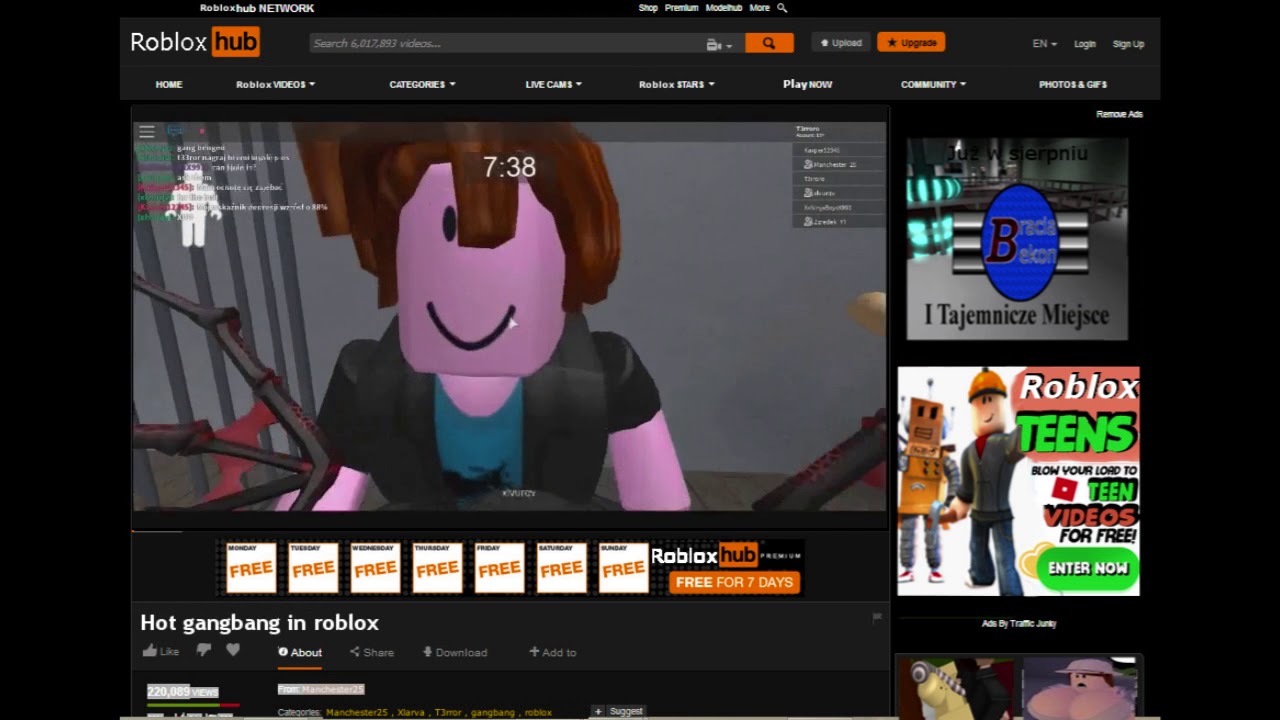This screenshot has width=1280, height=720.
Task: Click the Upload button
Action: click(x=841, y=43)
